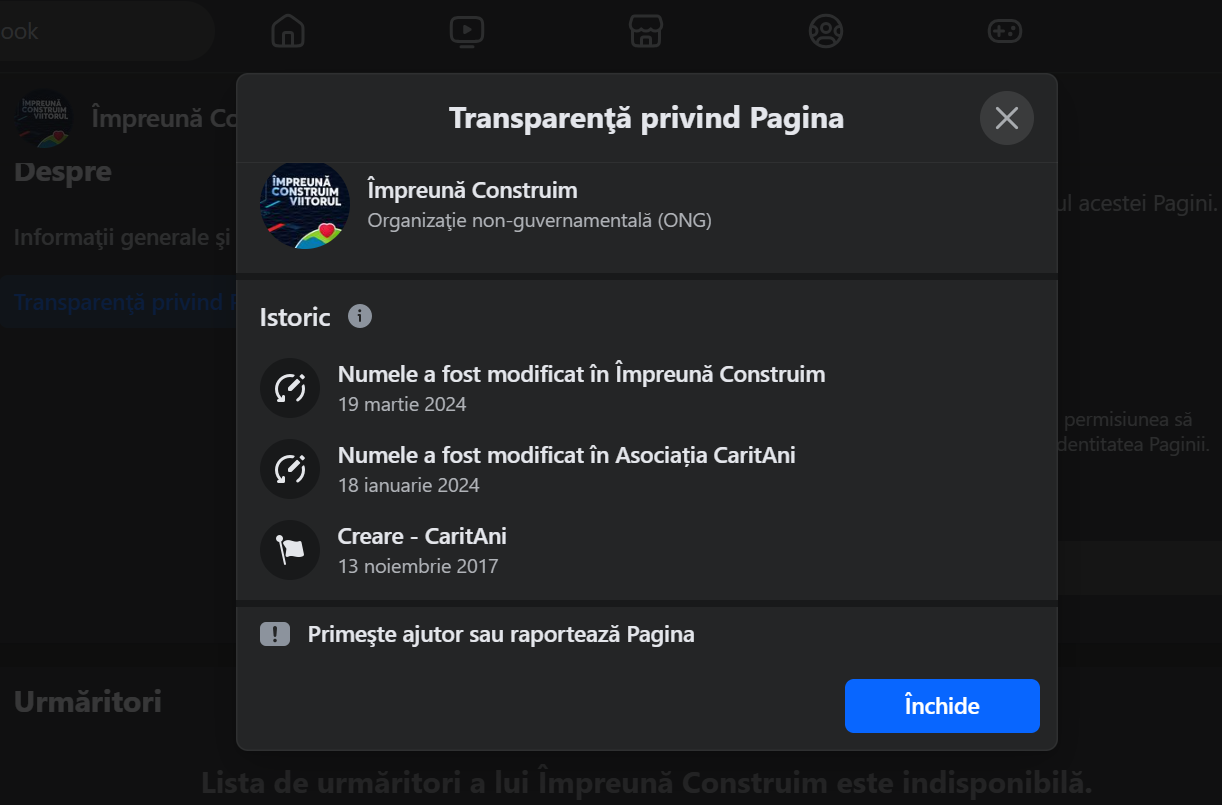Open the Facebook Home icon
The image size is (1222, 805).
288,31
